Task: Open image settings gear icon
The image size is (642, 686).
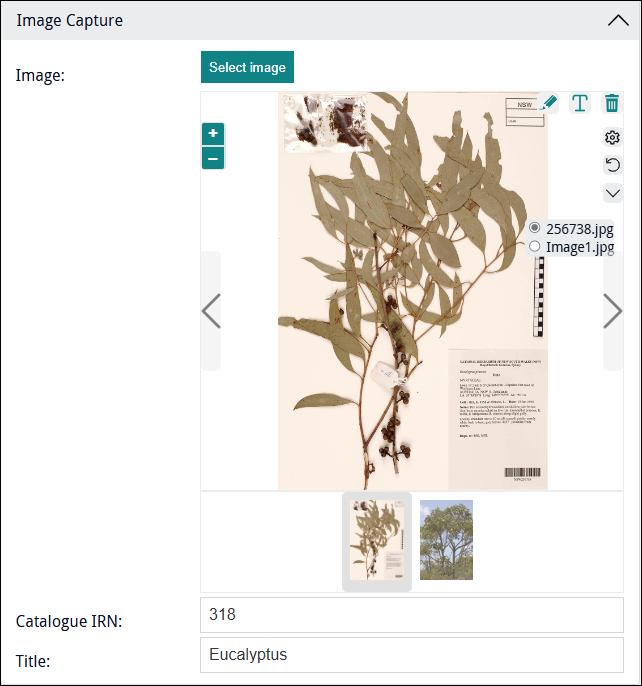Action: tap(612, 137)
